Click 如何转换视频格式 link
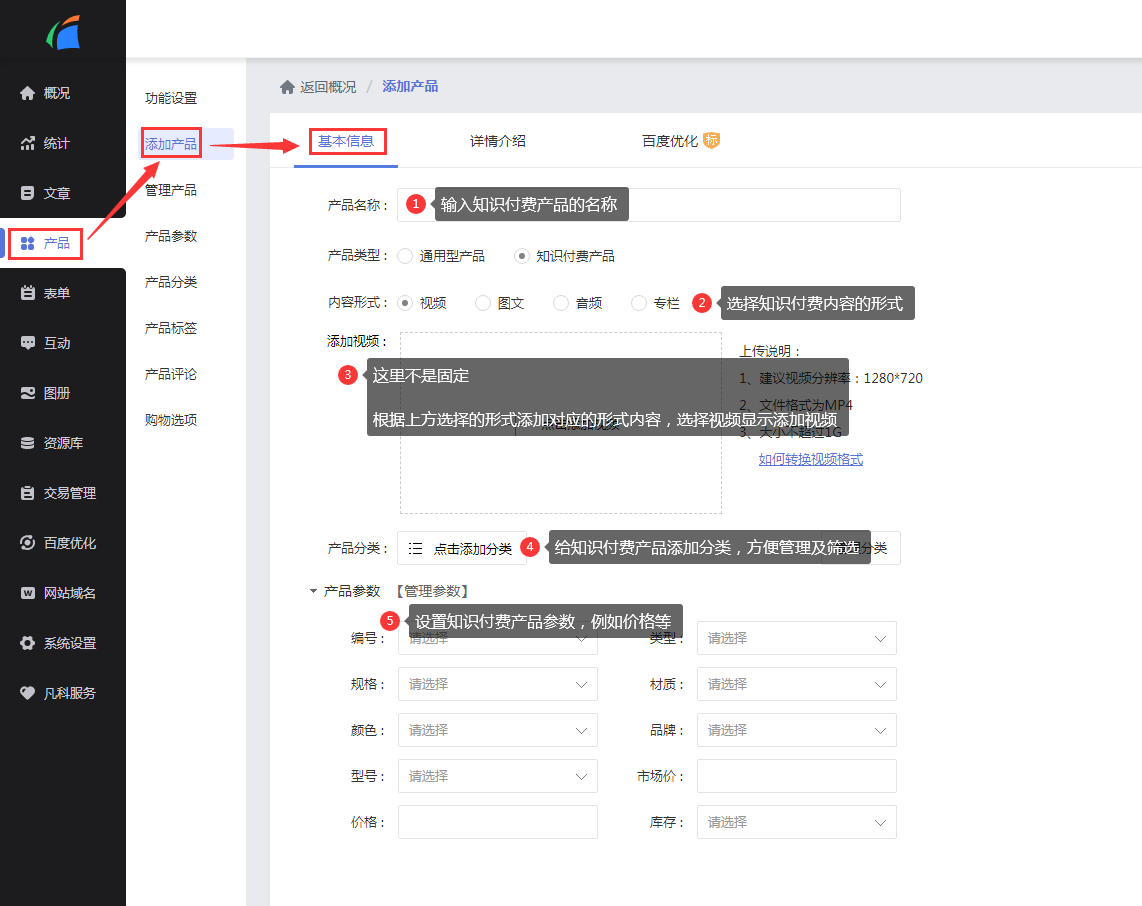1142x906 pixels. click(x=810, y=460)
